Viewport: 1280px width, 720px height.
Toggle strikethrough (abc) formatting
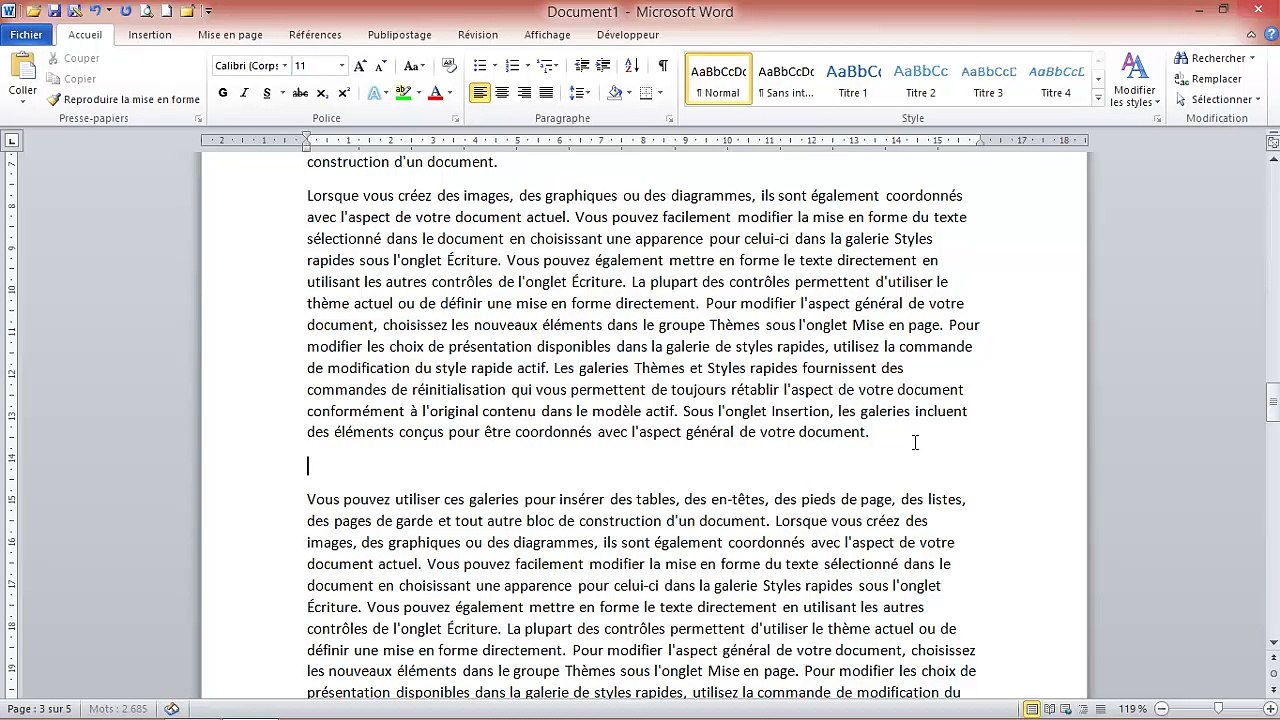tap(300, 93)
